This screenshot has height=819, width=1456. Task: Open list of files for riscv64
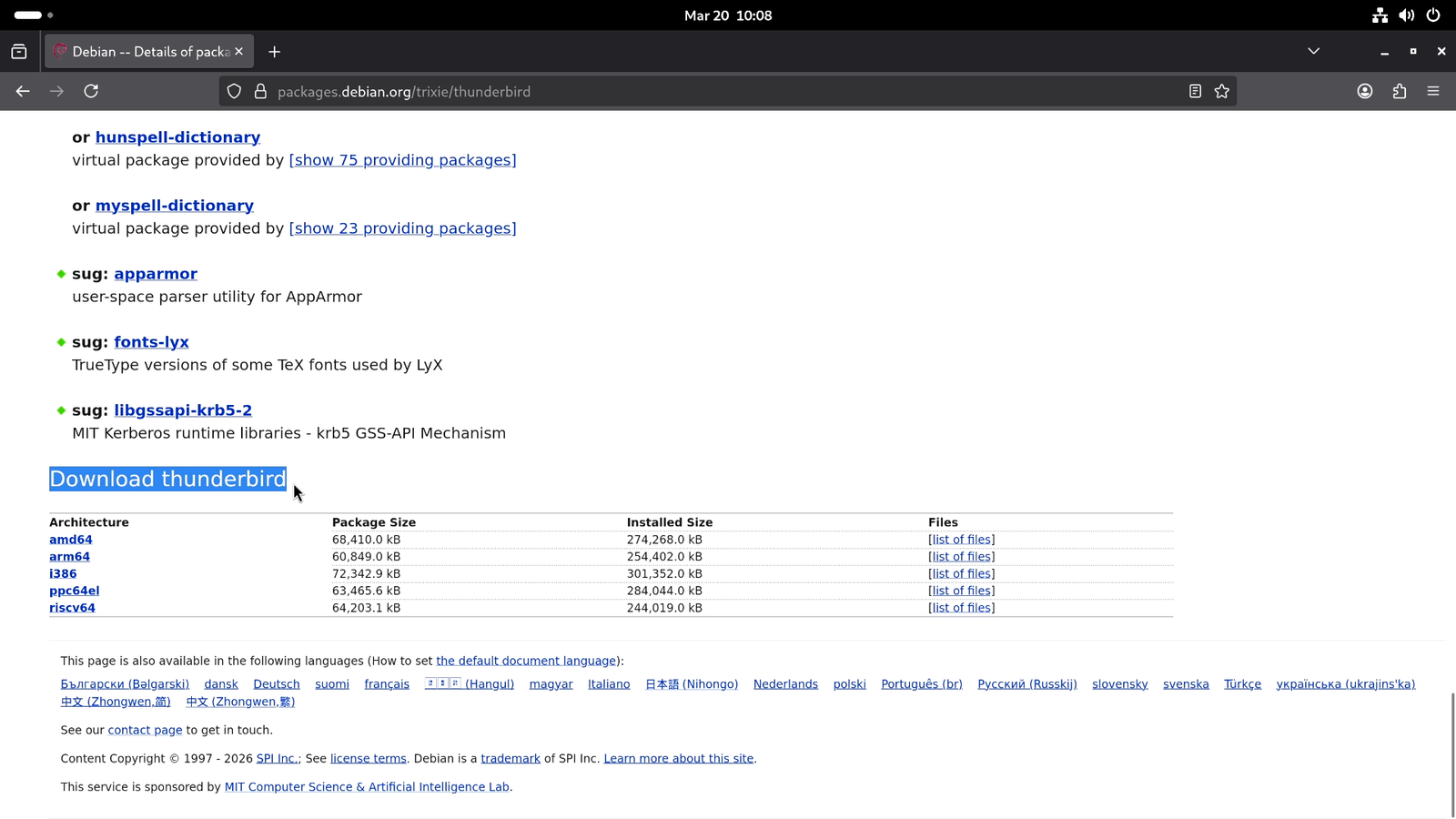click(x=961, y=608)
